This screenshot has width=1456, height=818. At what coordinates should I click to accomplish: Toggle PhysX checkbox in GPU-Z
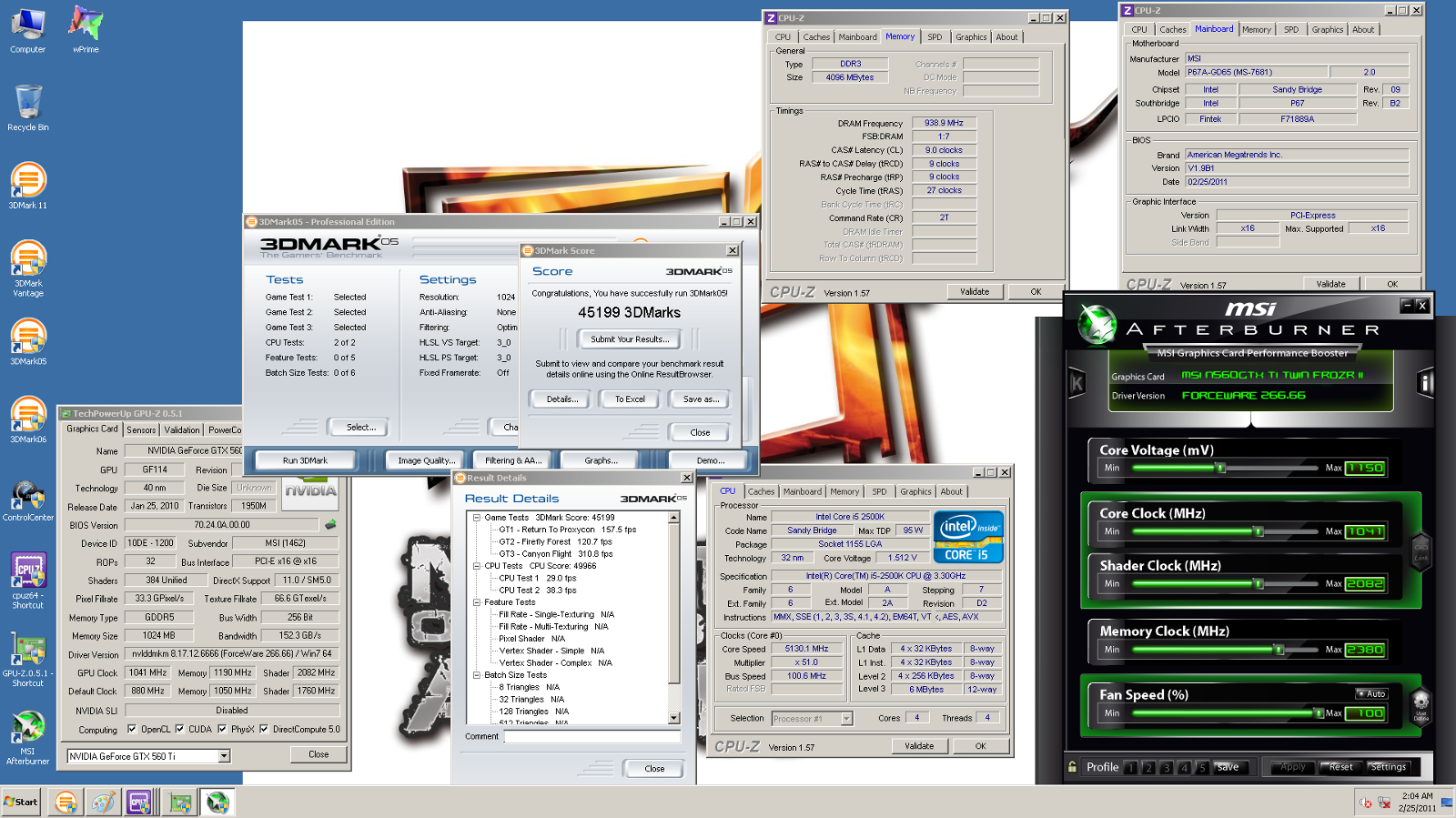222,729
